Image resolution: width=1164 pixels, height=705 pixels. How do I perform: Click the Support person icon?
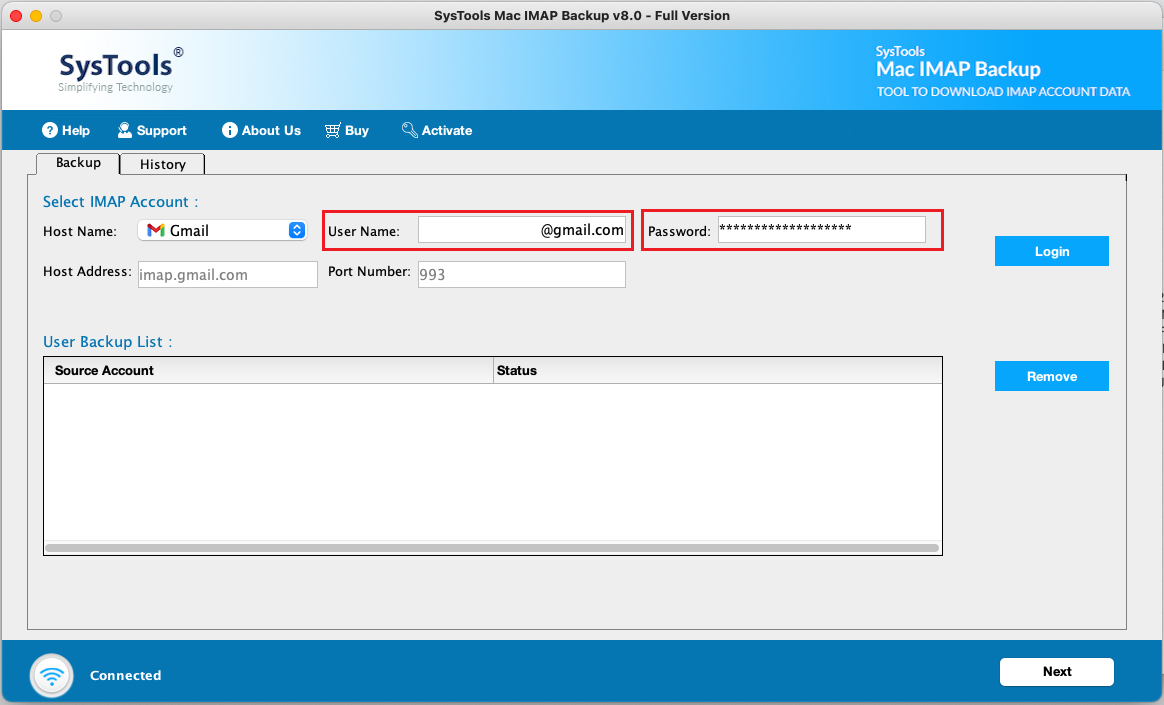[125, 131]
